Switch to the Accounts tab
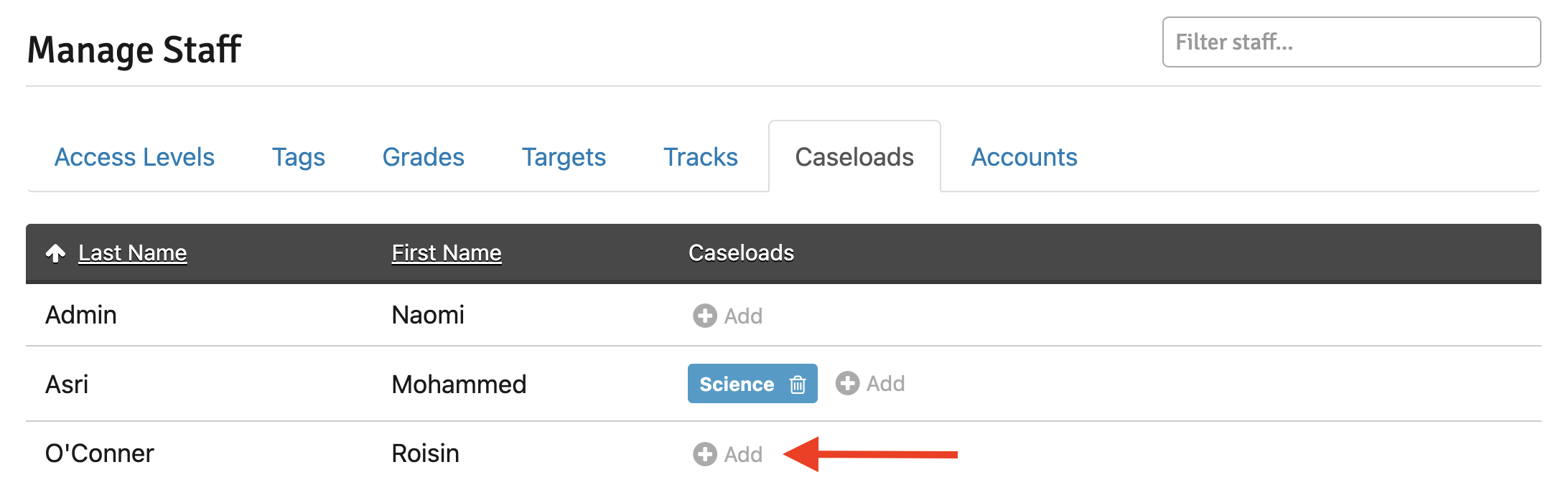The image size is (1568, 495). (x=1024, y=157)
